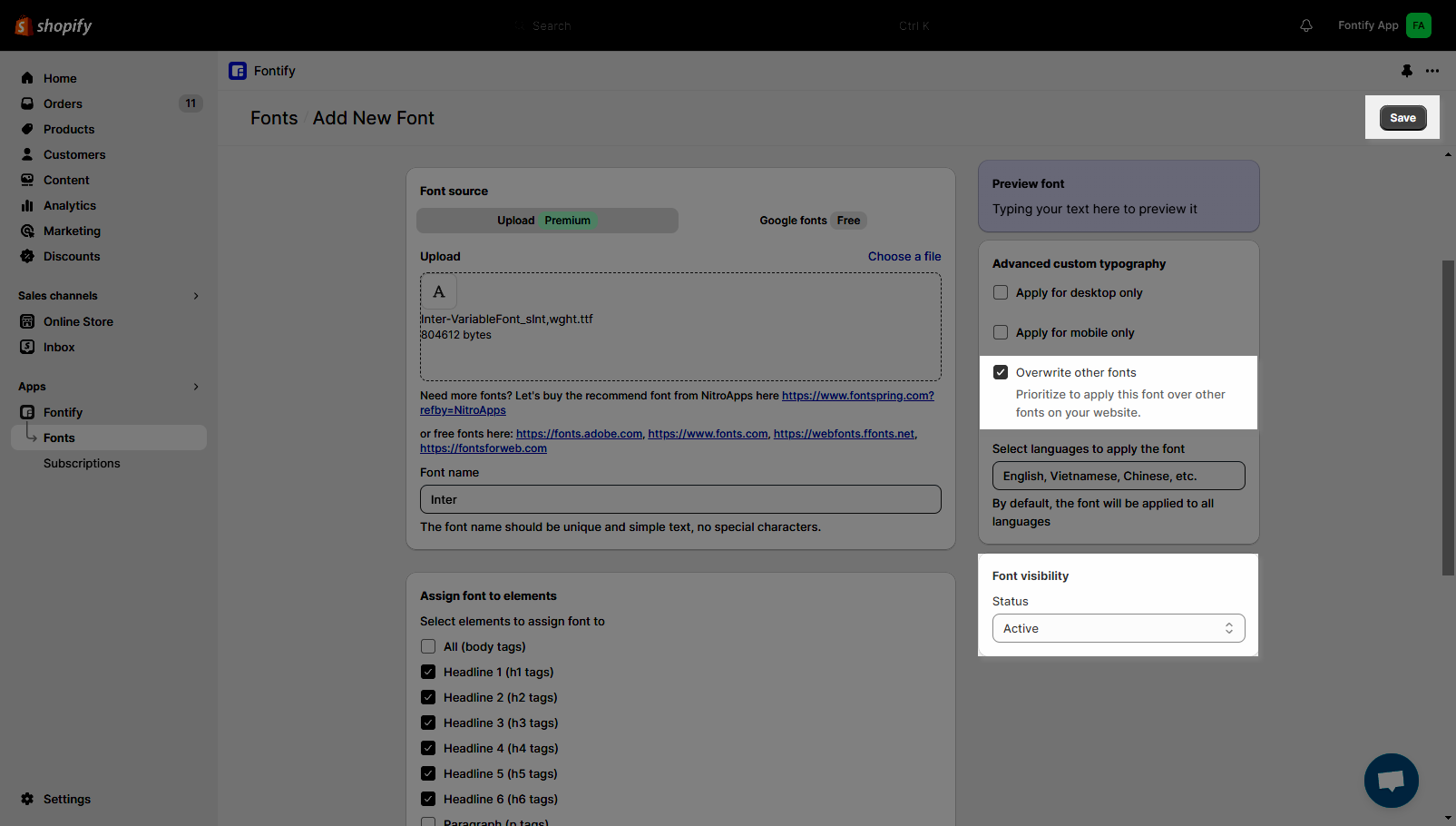This screenshot has width=1456, height=826.
Task: Expand the Sales channels section
Action: point(196,296)
